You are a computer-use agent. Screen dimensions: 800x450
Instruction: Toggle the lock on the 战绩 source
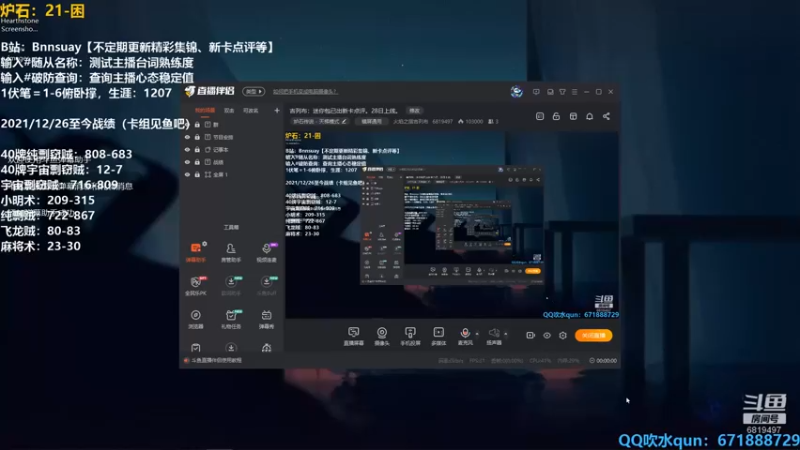pyautogui.click(x=197, y=162)
